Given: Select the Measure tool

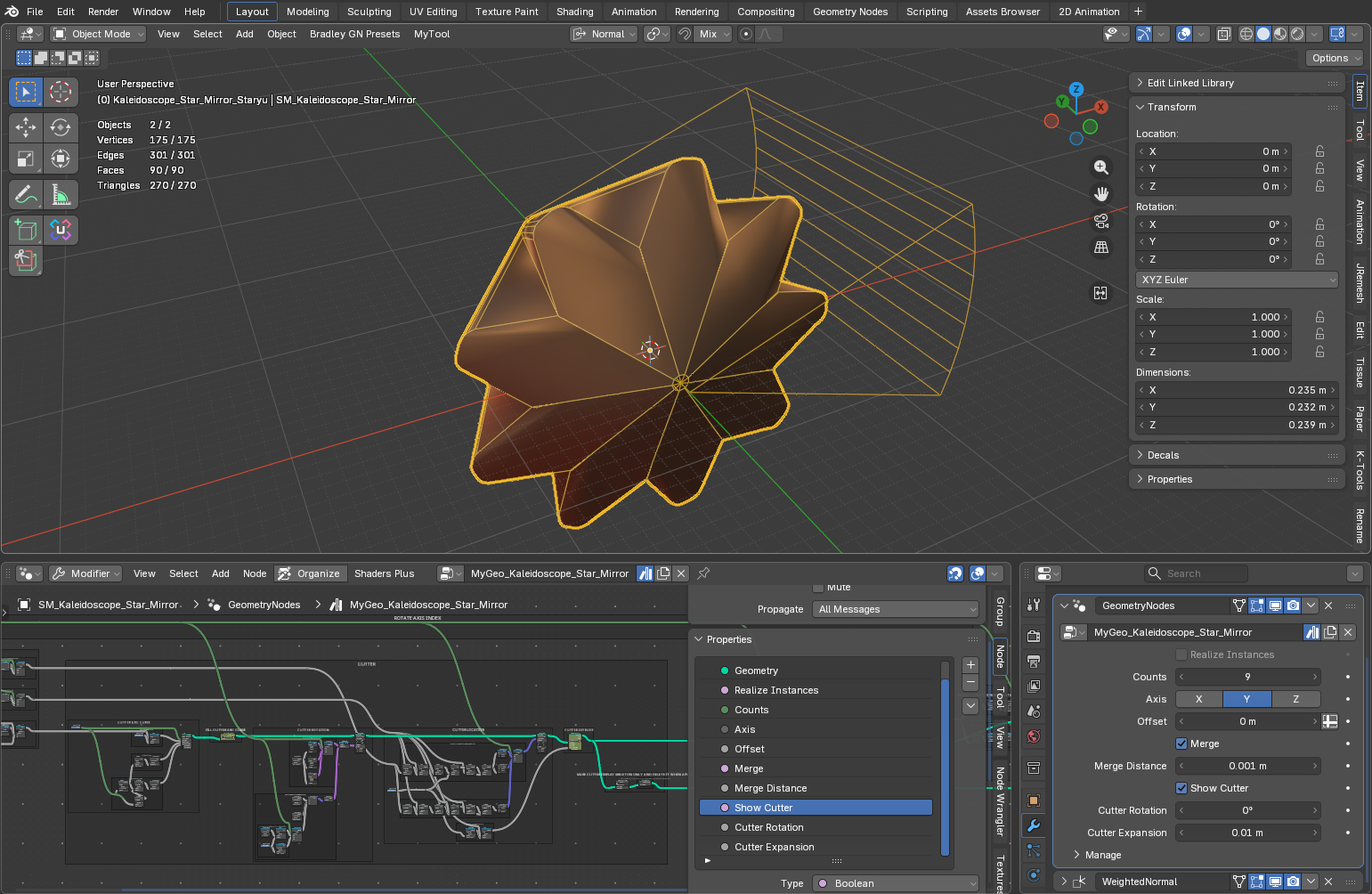Looking at the screenshot, I should 61,193.
